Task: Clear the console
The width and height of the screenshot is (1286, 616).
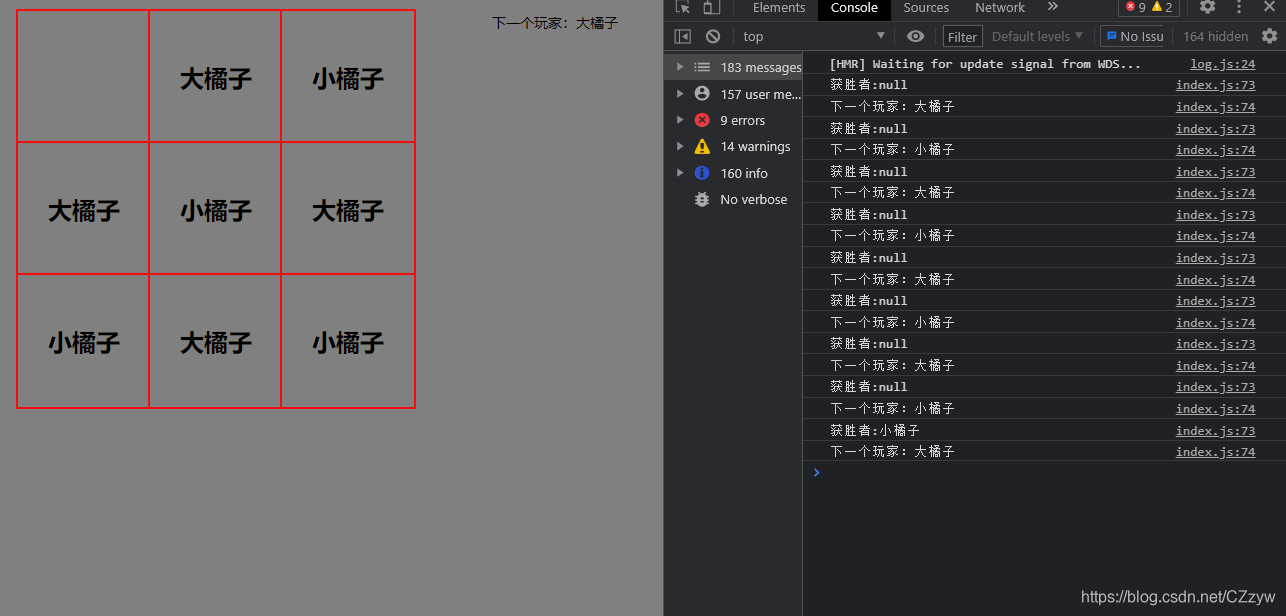Action: [712, 35]
